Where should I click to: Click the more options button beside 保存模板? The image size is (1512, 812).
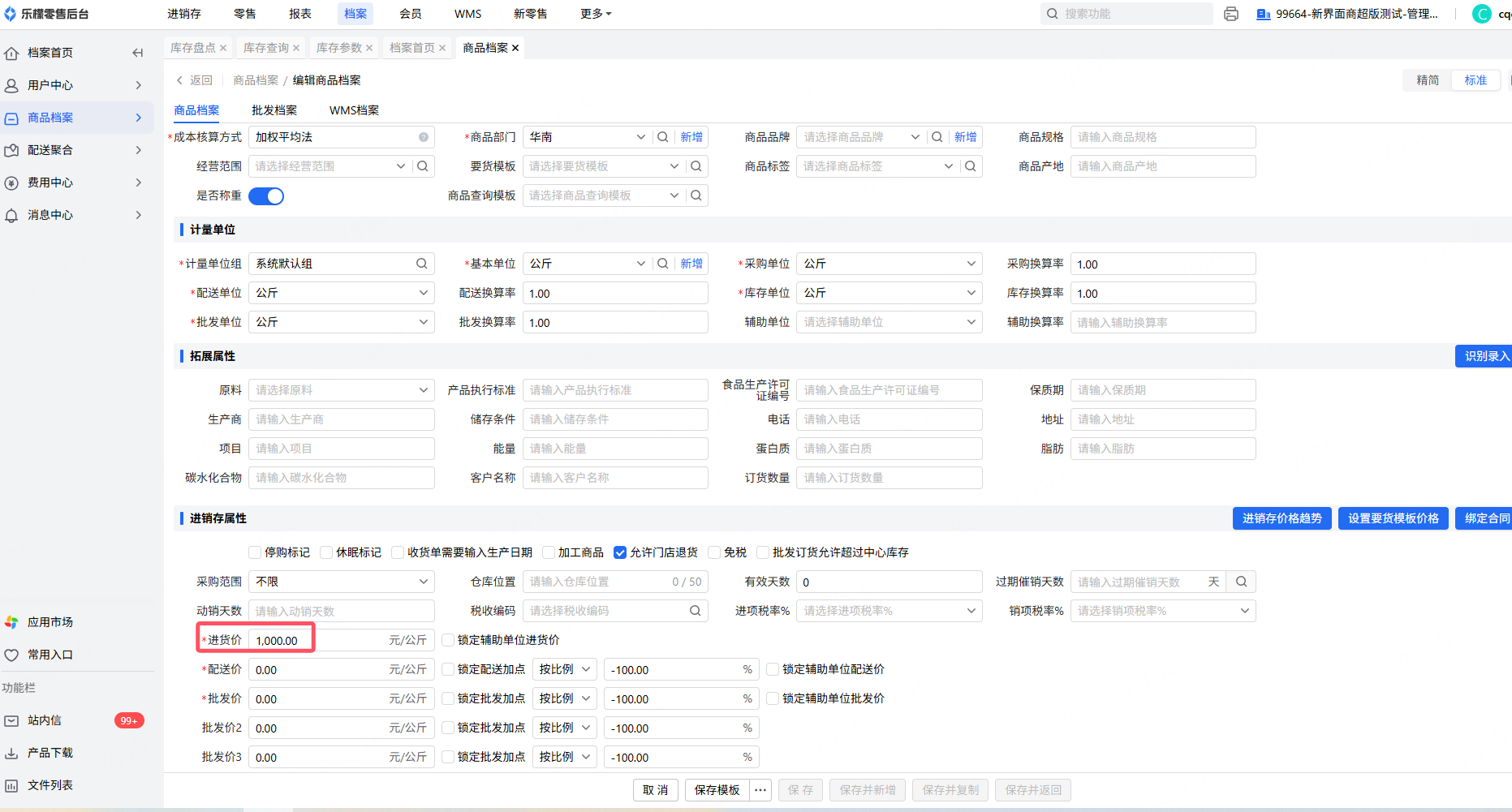pyautogui.click(x=760, y=790)
